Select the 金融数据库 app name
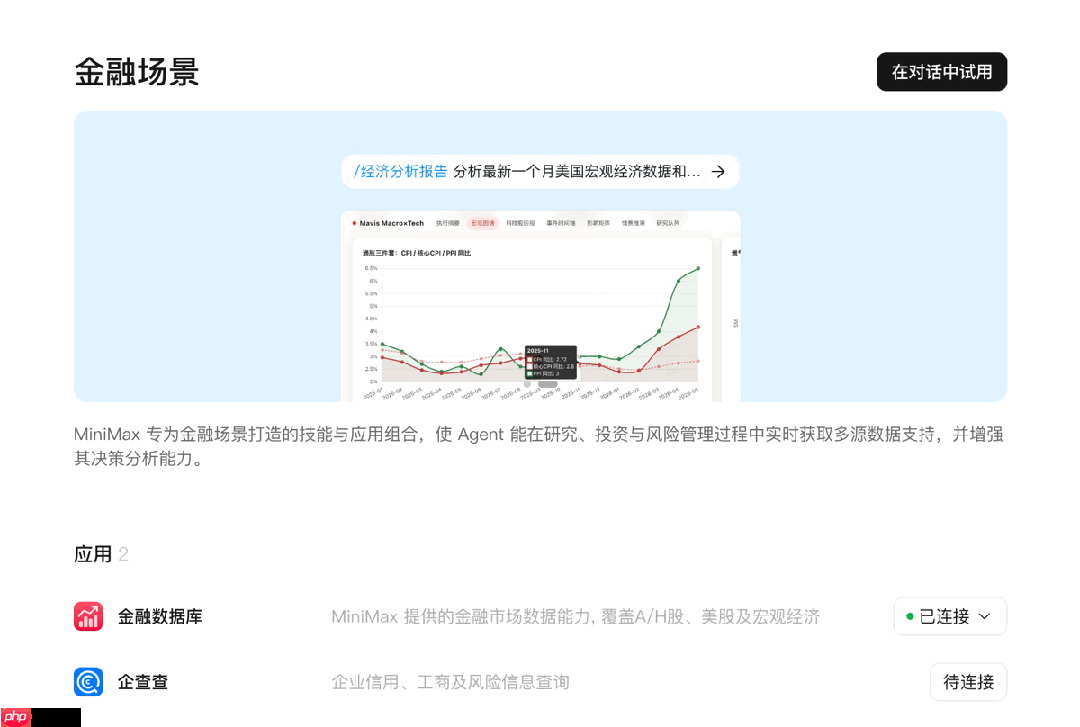The width and height of the screenshot is (1080, 727). tap(160, 616)
